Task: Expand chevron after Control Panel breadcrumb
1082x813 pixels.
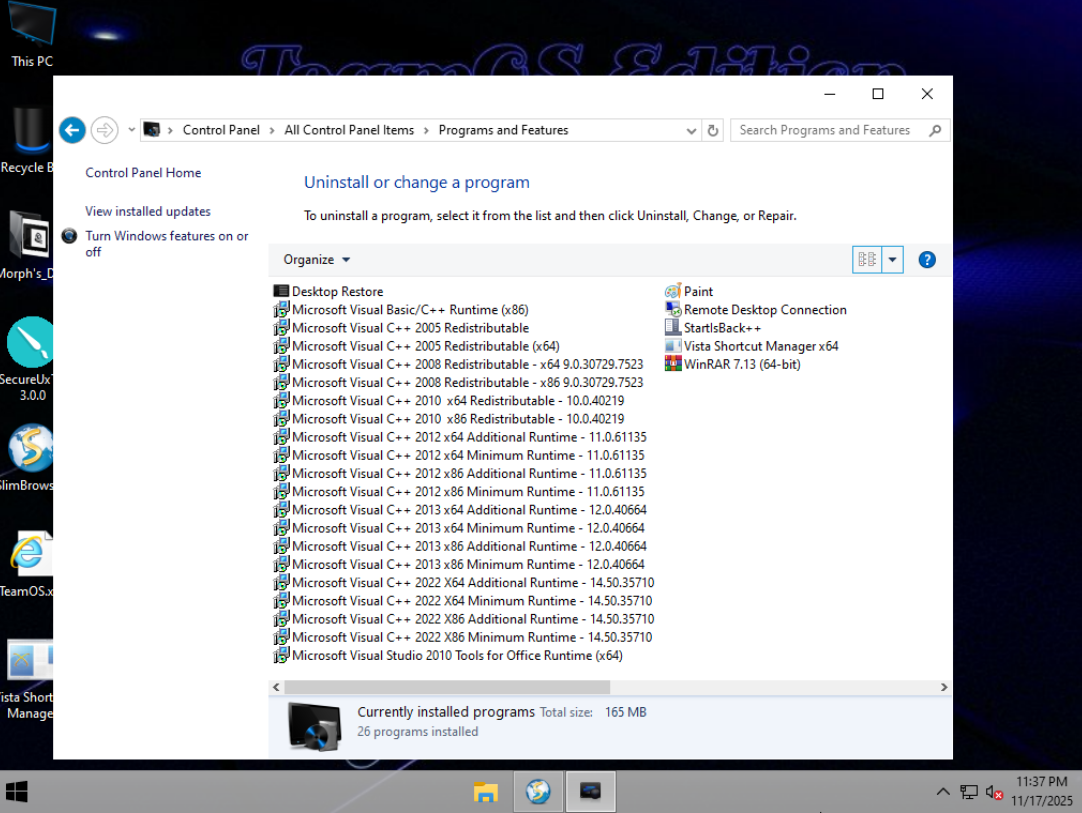Action: [272, 130]
